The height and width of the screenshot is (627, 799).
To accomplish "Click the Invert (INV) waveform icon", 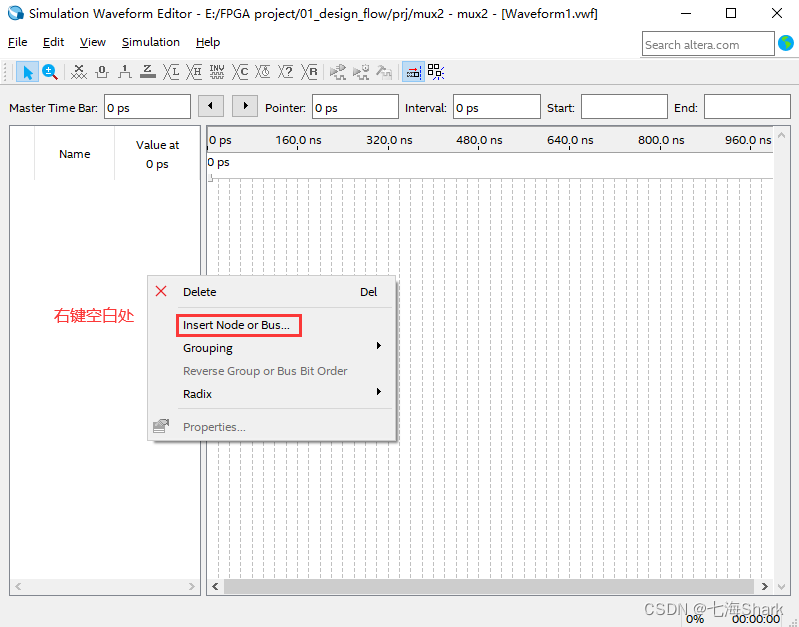I will coord(217,72).
